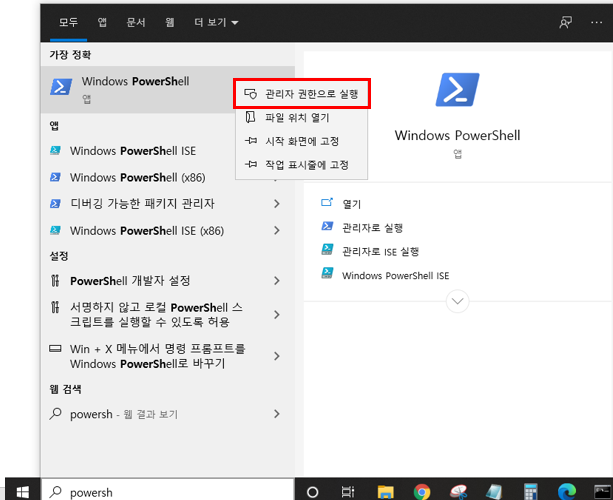Click Windows PowerShell ISE in preview pane
This screenshot has width=613, height=500.
coord(395,276)
